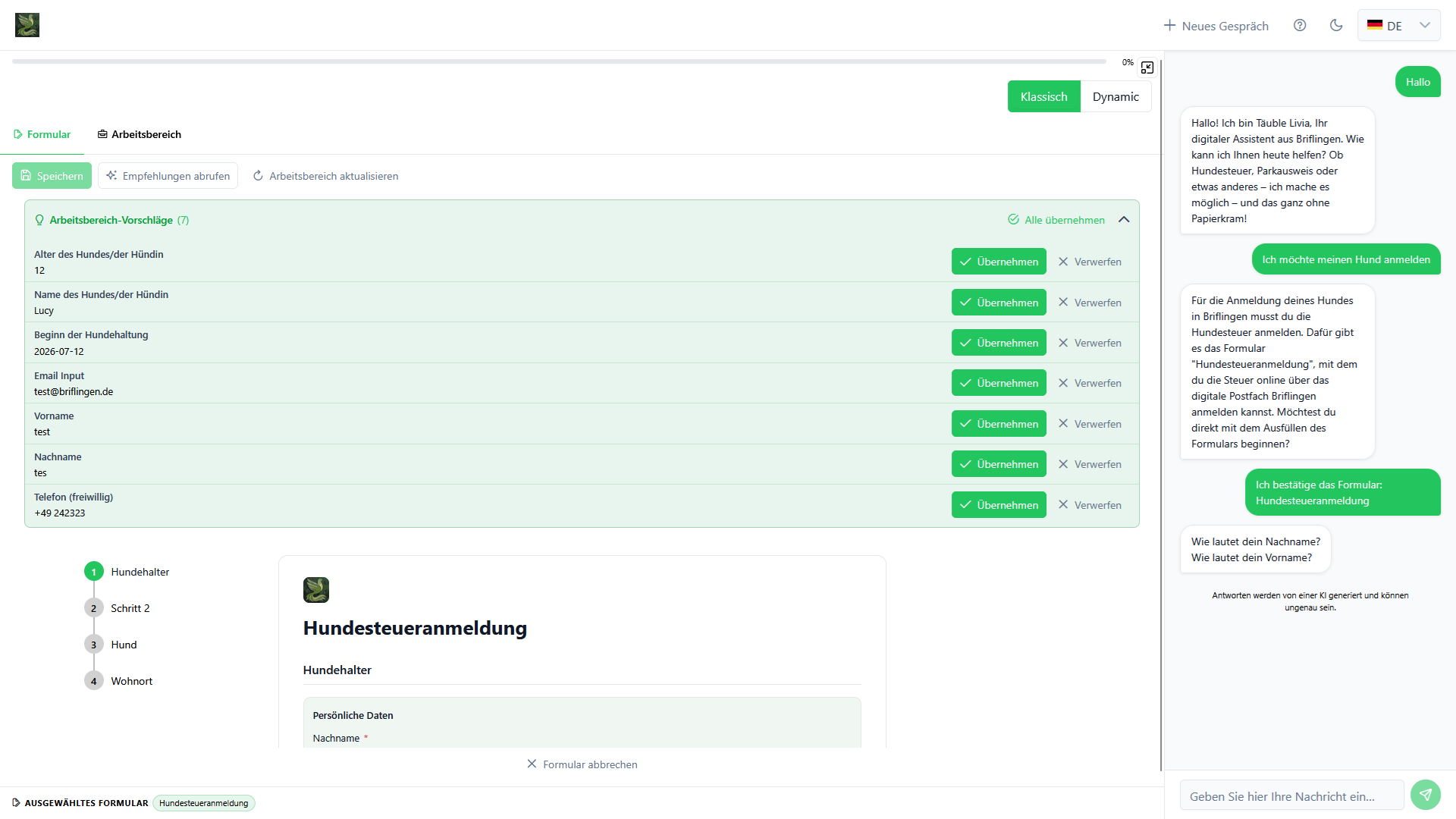Select the Formular tab
The width and height of the screenshot is (1456, 819).
click(42, 134)
